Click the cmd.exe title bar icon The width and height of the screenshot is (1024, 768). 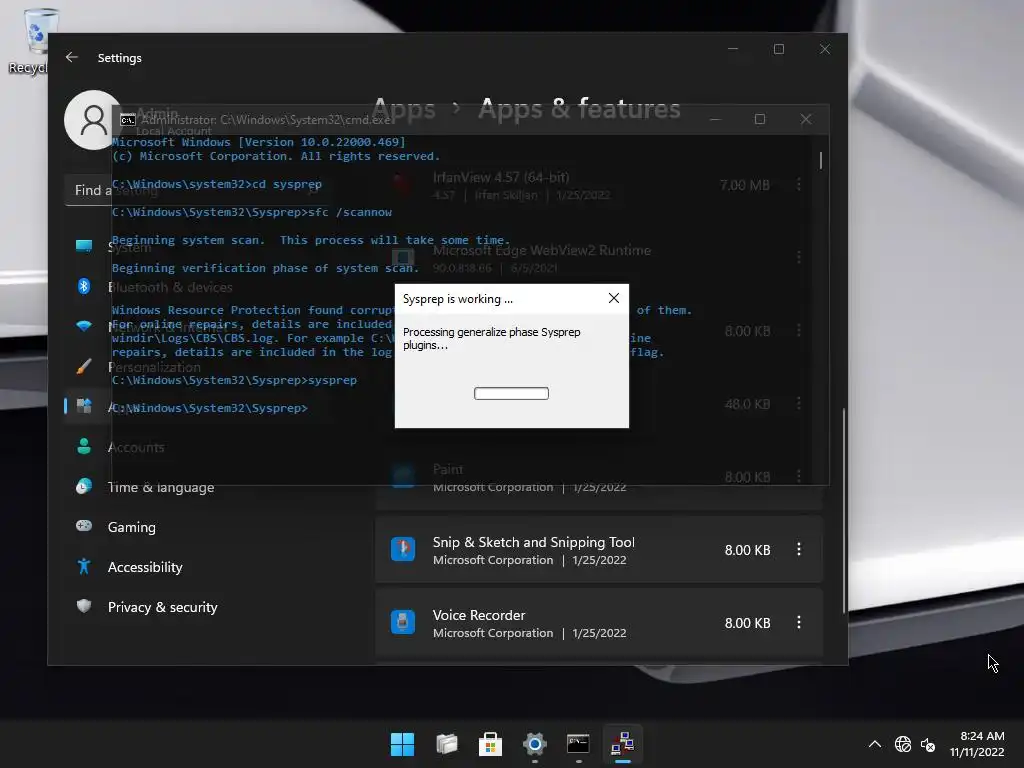[x=127, y=120]
